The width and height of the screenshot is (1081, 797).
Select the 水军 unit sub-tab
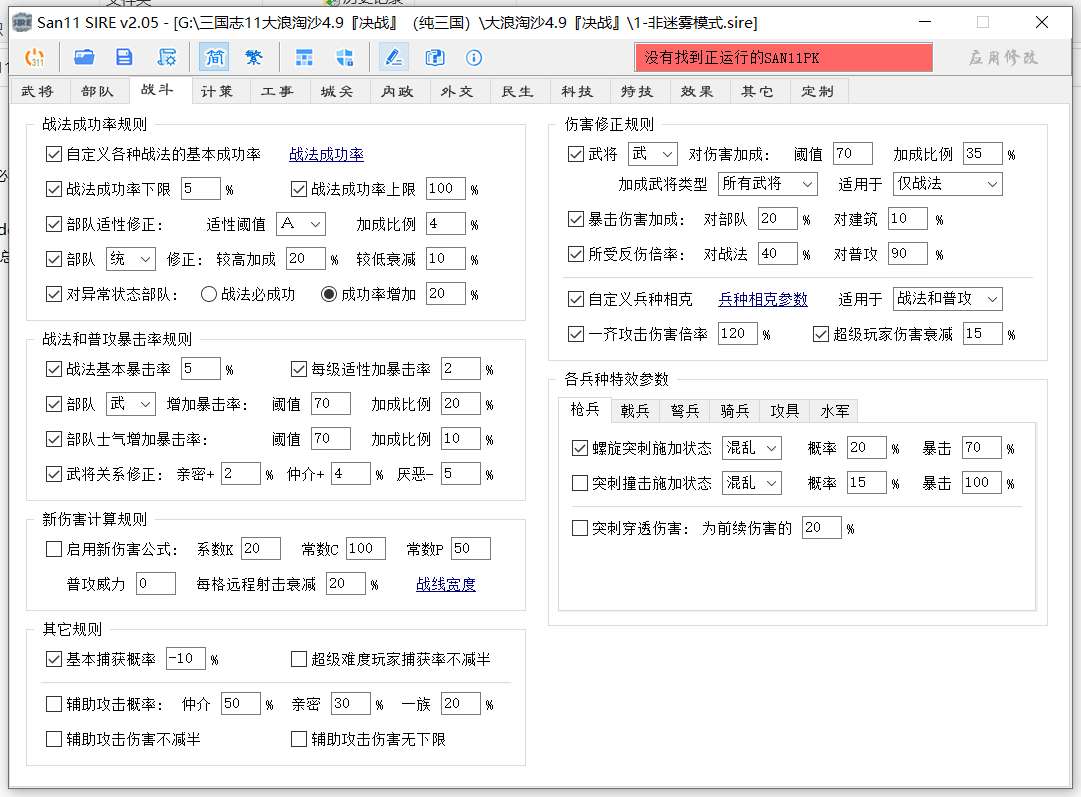pyautogui.click(x=835, y=411)
